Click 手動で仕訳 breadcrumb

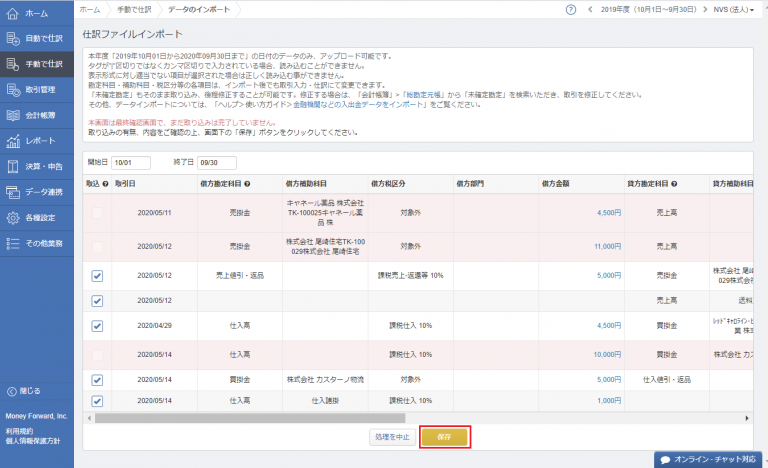[x=134, y=9]
